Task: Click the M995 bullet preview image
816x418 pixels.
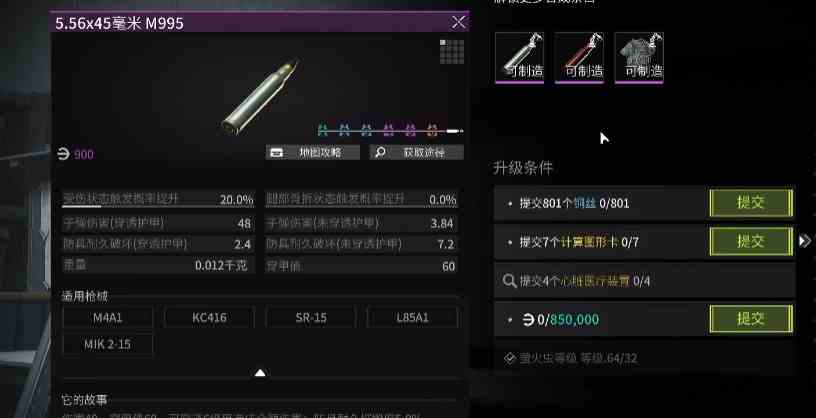Action: point(260,97)
